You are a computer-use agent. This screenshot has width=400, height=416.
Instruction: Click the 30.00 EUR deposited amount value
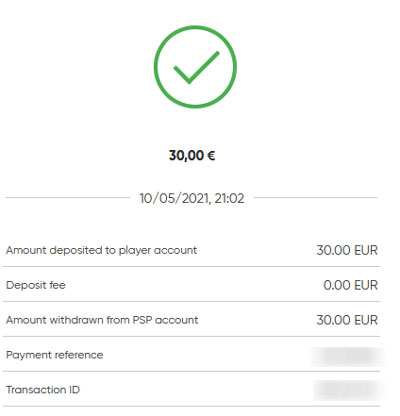click(x=347, y=250)
